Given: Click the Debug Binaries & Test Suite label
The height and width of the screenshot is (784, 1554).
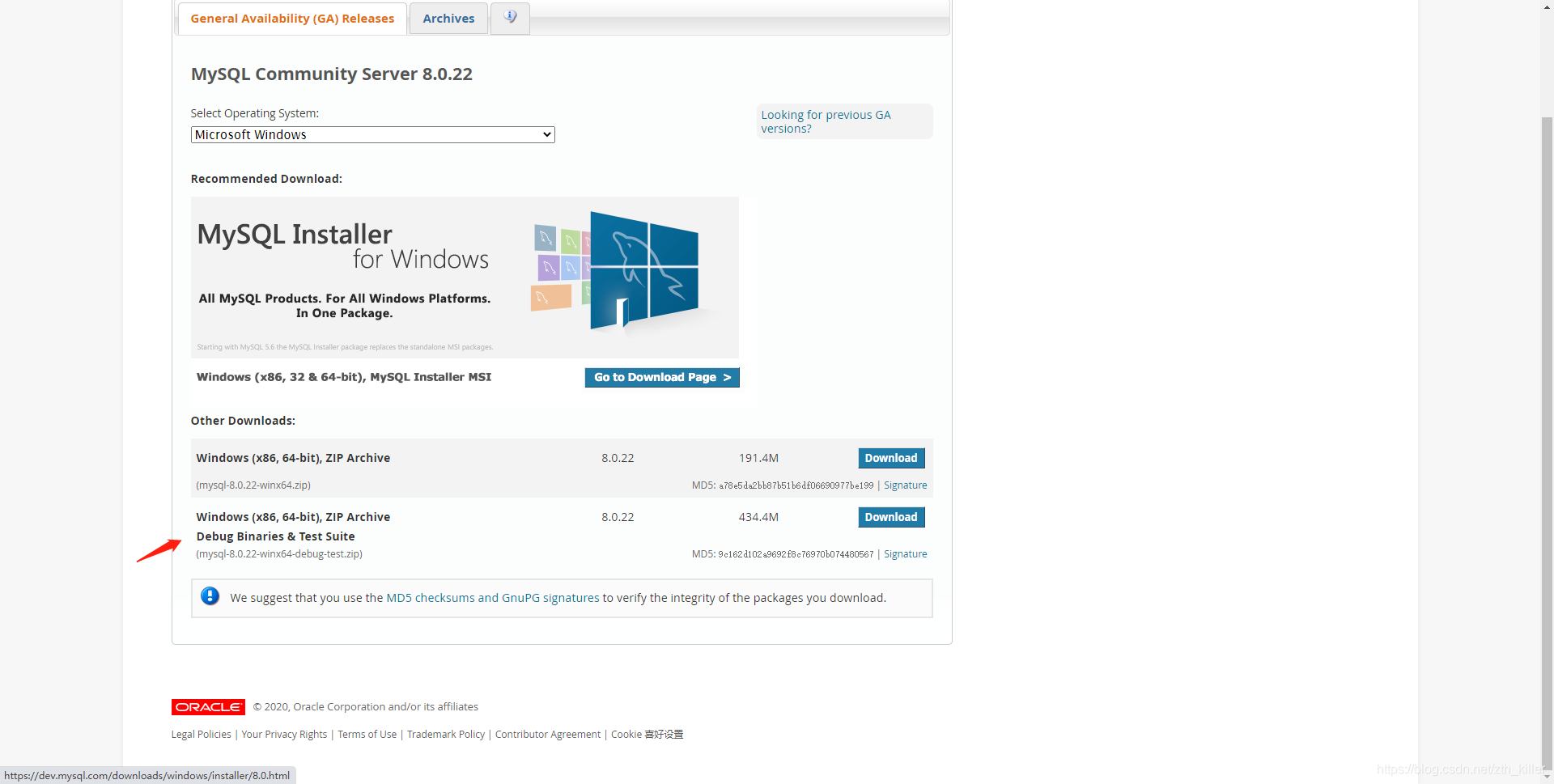Looking at the screenshot, I should point(275,536).
